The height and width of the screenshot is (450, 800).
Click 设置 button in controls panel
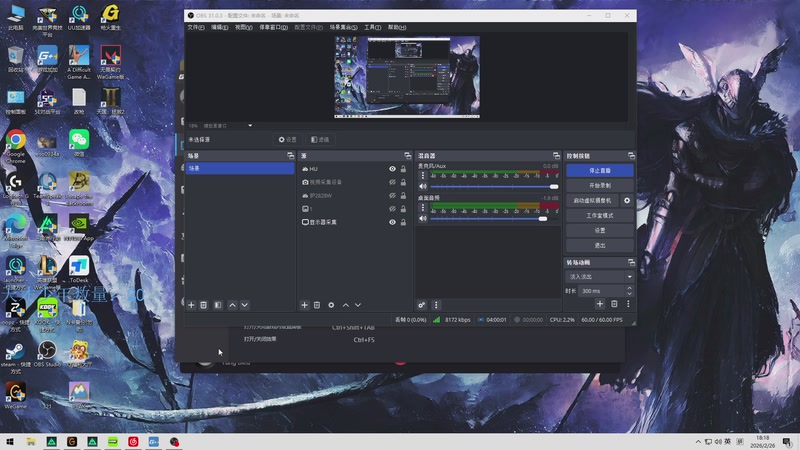click(x=600, y=230)
